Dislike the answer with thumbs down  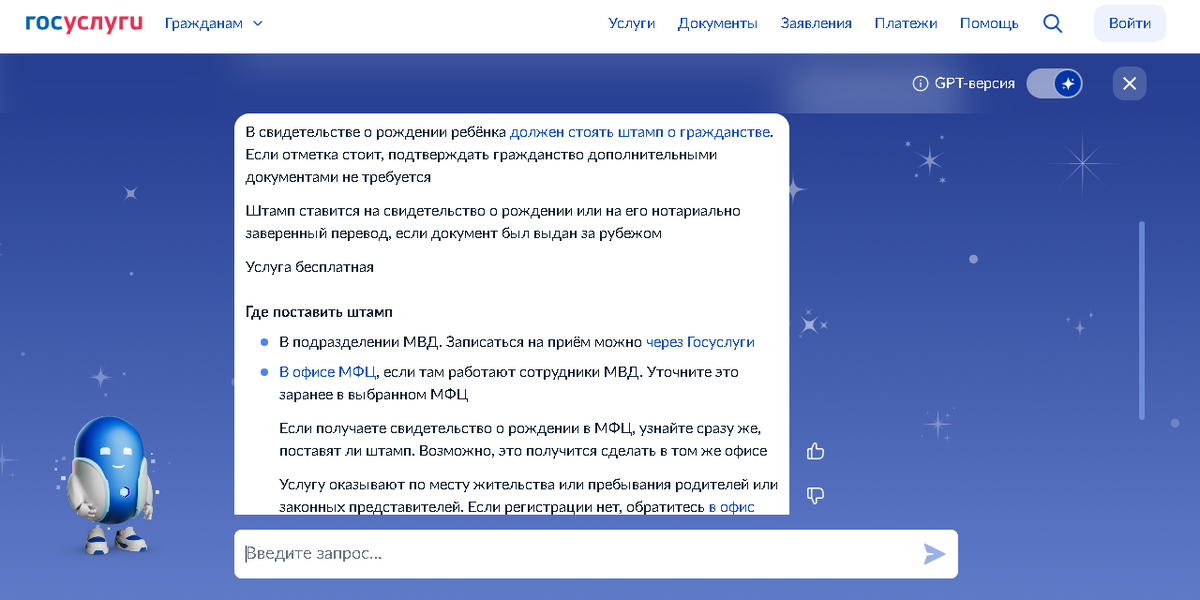[x=815, y=495]
